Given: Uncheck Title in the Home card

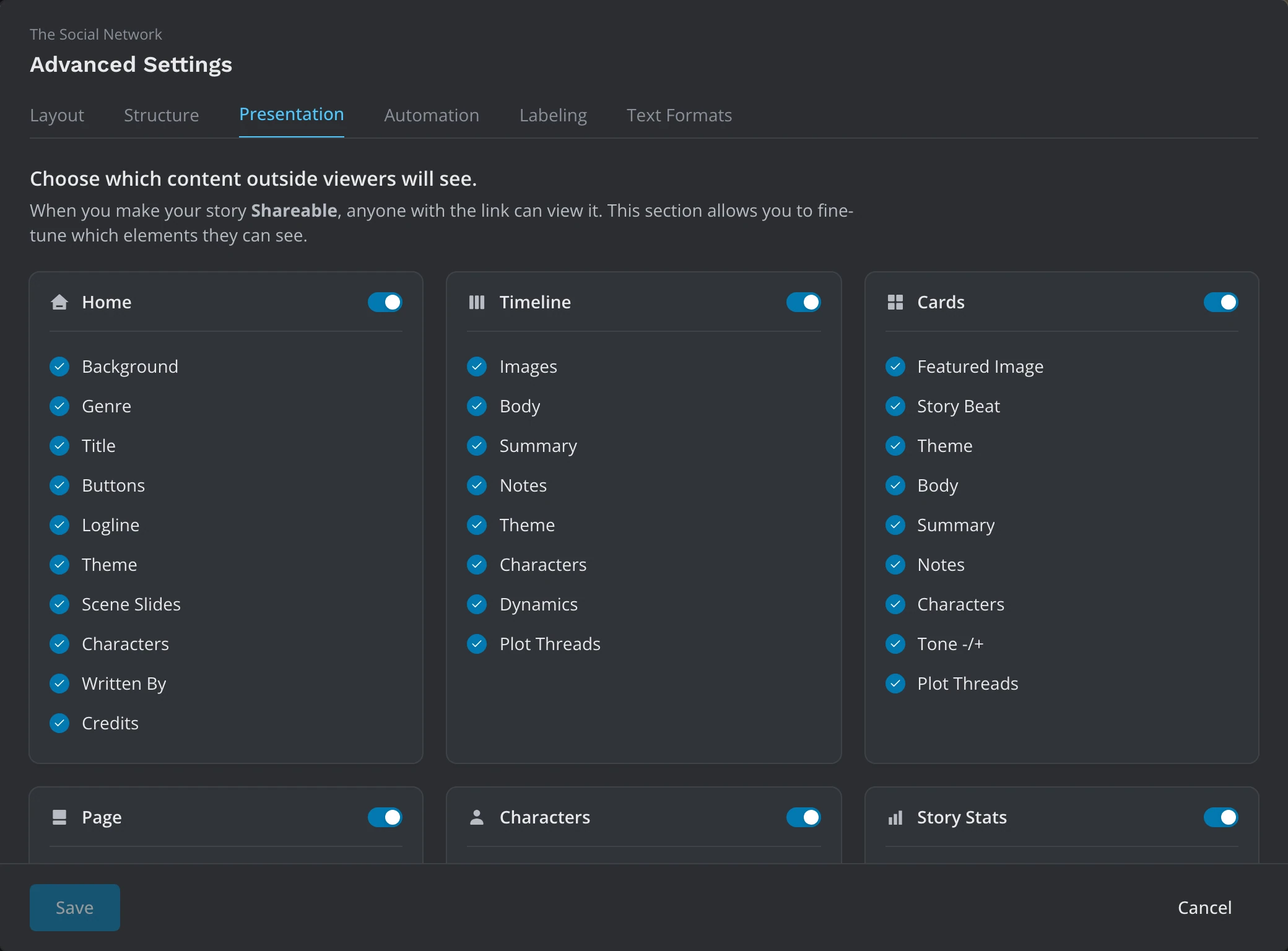Looking at the screenshot, I should coord(59,446).
